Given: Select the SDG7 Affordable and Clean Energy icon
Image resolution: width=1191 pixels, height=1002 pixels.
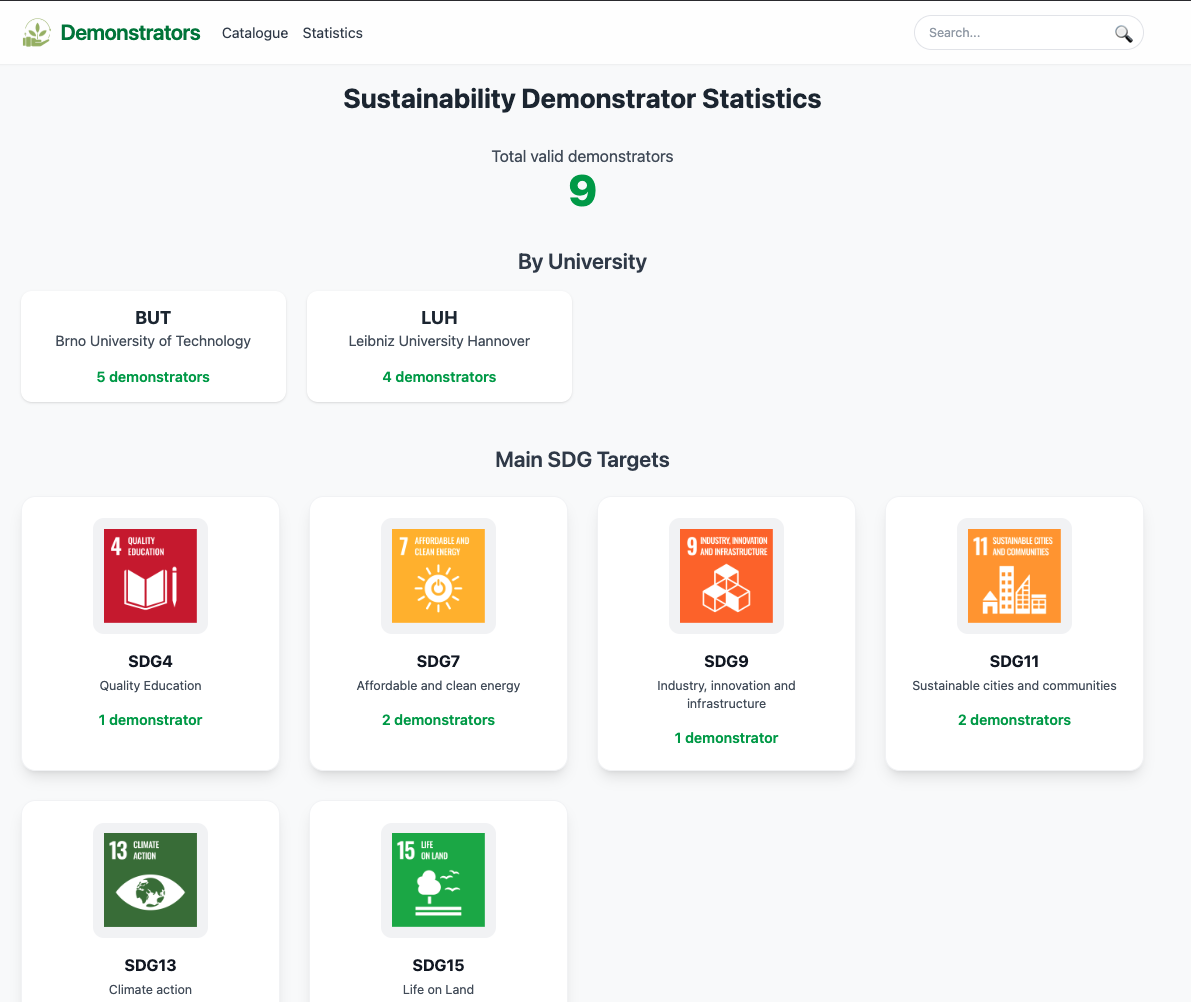Looking at the screenshot, I should [438, 576].
